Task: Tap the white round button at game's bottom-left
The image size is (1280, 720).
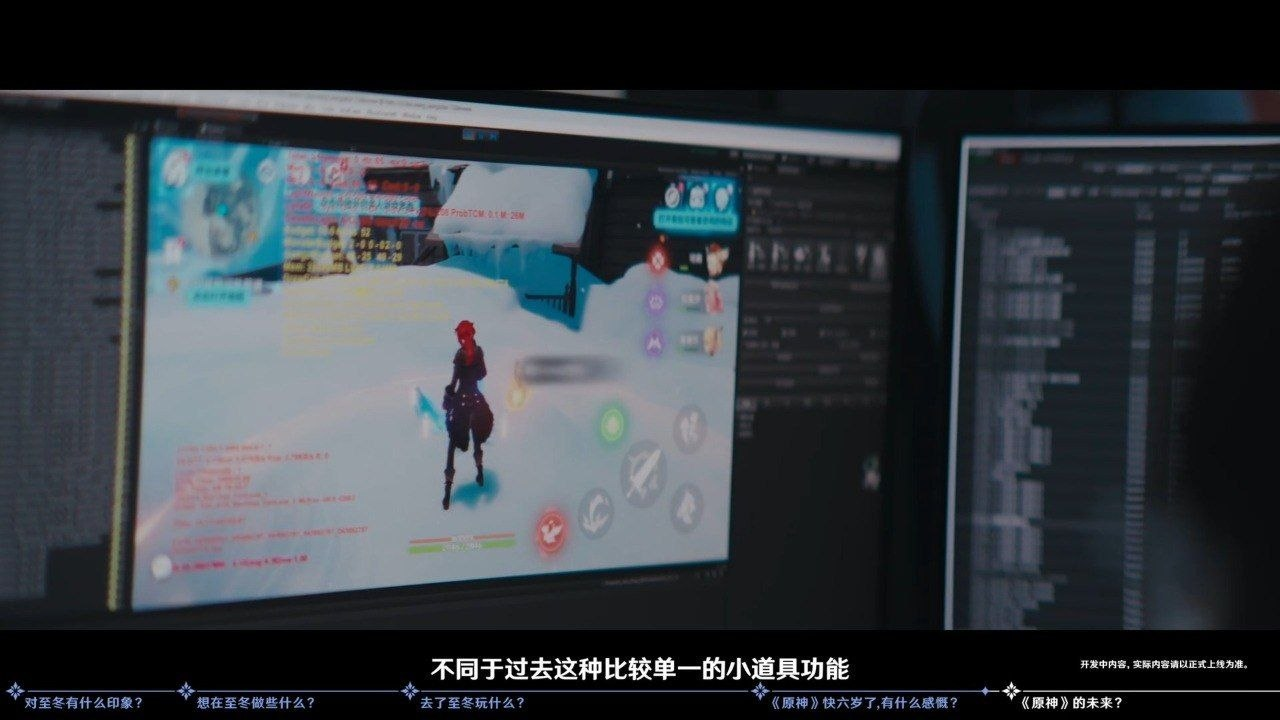Action: click(161, 566)
